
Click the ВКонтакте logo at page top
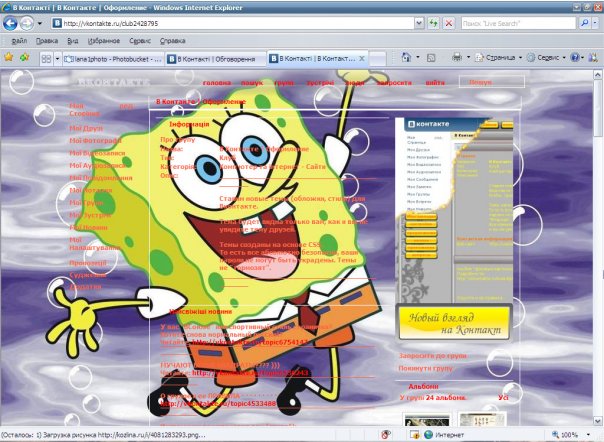(113, 82)
